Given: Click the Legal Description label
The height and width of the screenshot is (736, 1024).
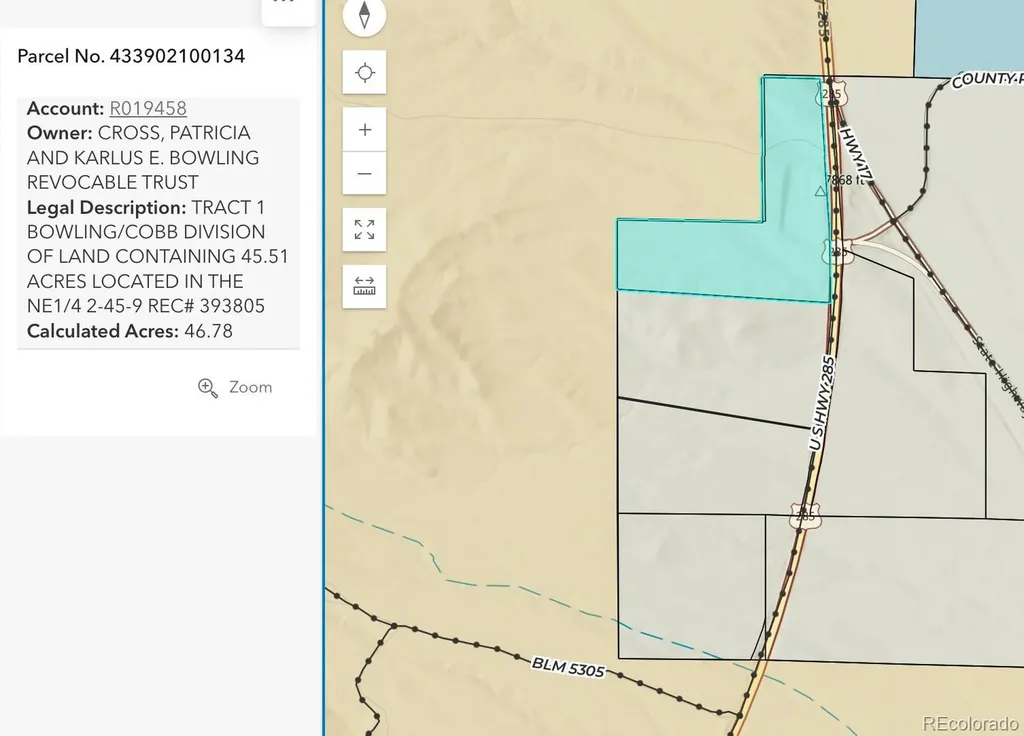Looking at the screenshot, I should click(x=106, y=208).
